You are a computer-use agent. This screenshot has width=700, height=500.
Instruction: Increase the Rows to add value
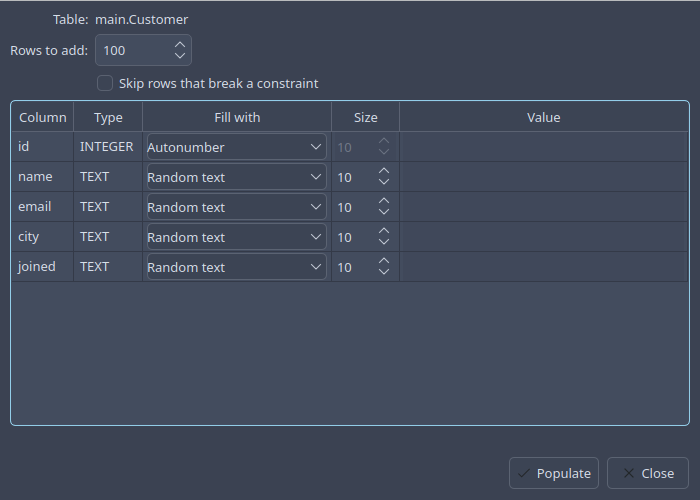coord(180,45)
